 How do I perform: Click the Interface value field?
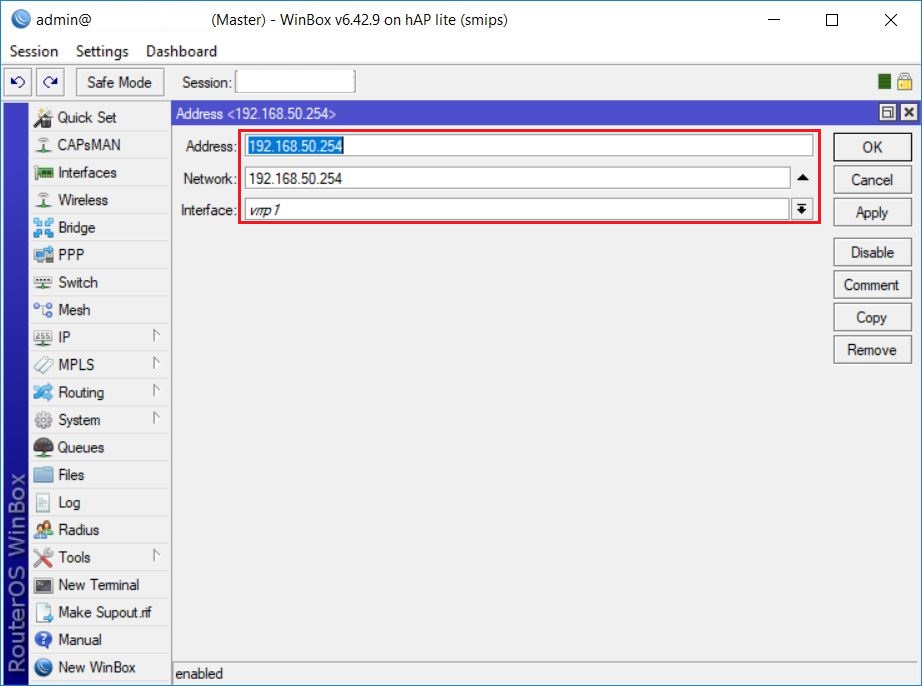[x=517, y=210]
